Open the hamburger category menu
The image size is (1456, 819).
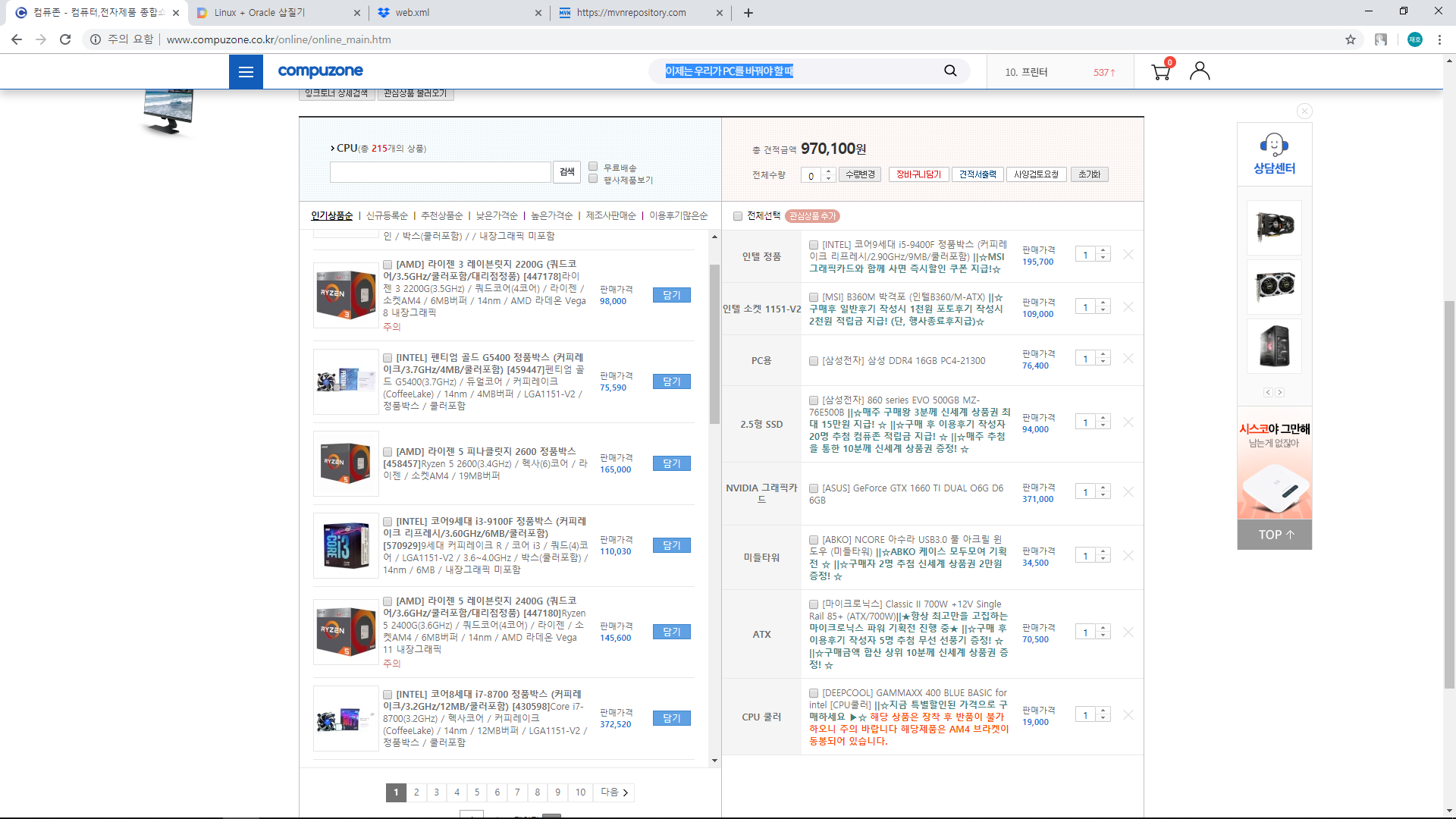pos(246,72)
